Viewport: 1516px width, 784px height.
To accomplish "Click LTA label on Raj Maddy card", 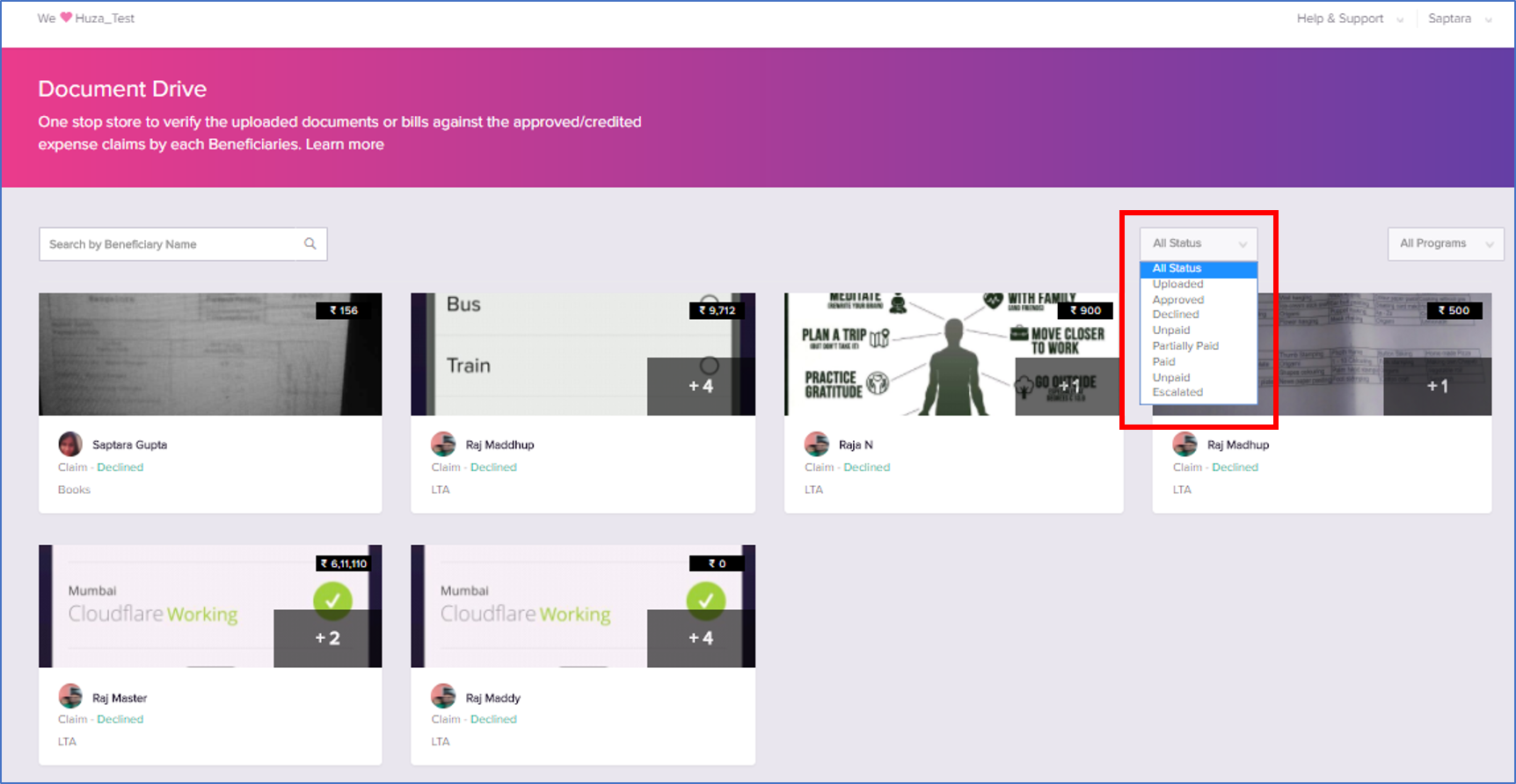I will pos(441,742).
